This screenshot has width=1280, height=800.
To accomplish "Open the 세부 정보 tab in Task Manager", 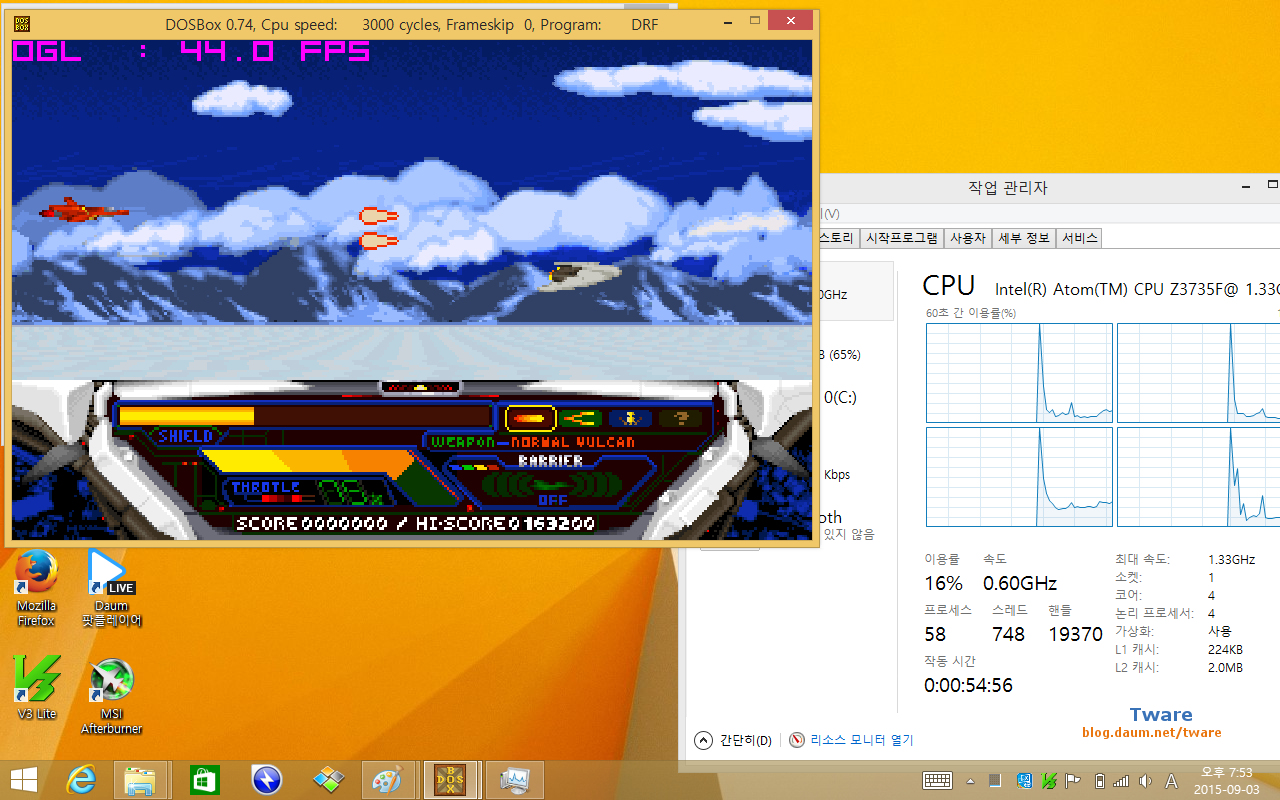I will coord(1024,238).
